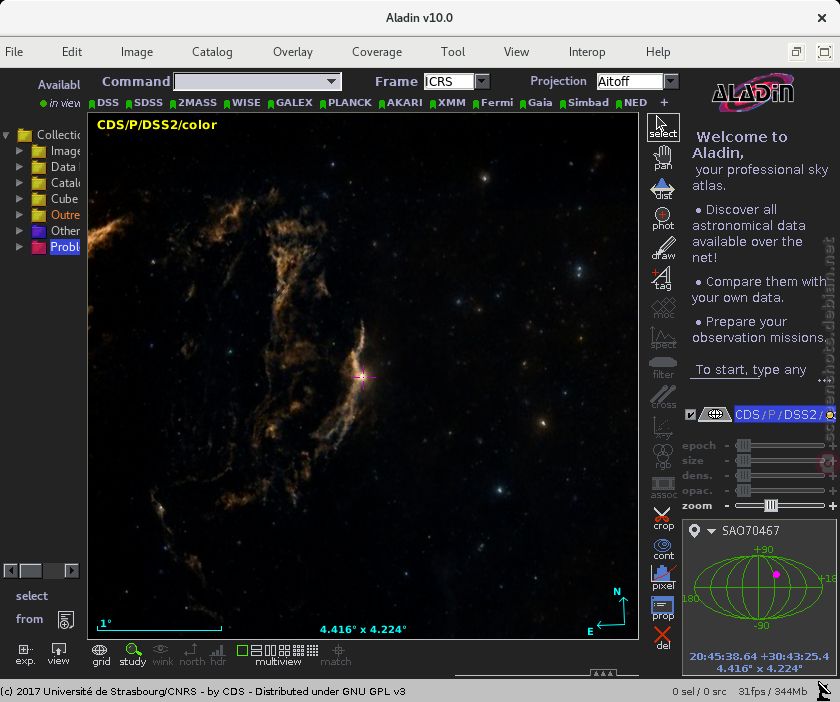
Task: Select the pan hand tool
Action: pyautogui.click(x=662, y=157)
